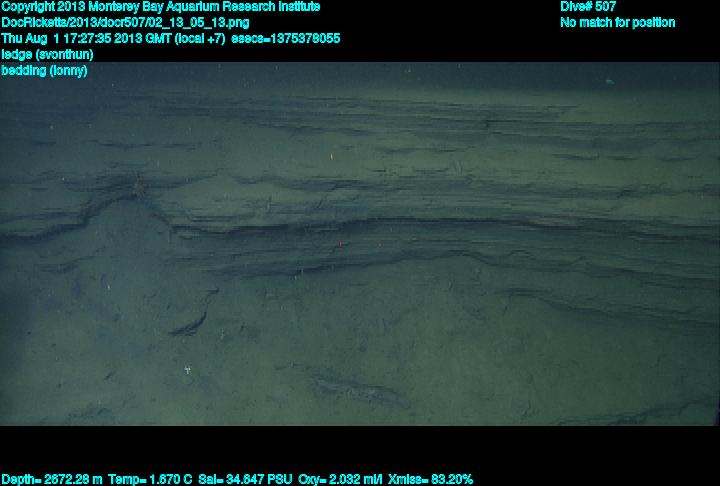
Task: Click the 'Oxy= 2.032 ml/l' reading
Action: [x=340, y=480]
